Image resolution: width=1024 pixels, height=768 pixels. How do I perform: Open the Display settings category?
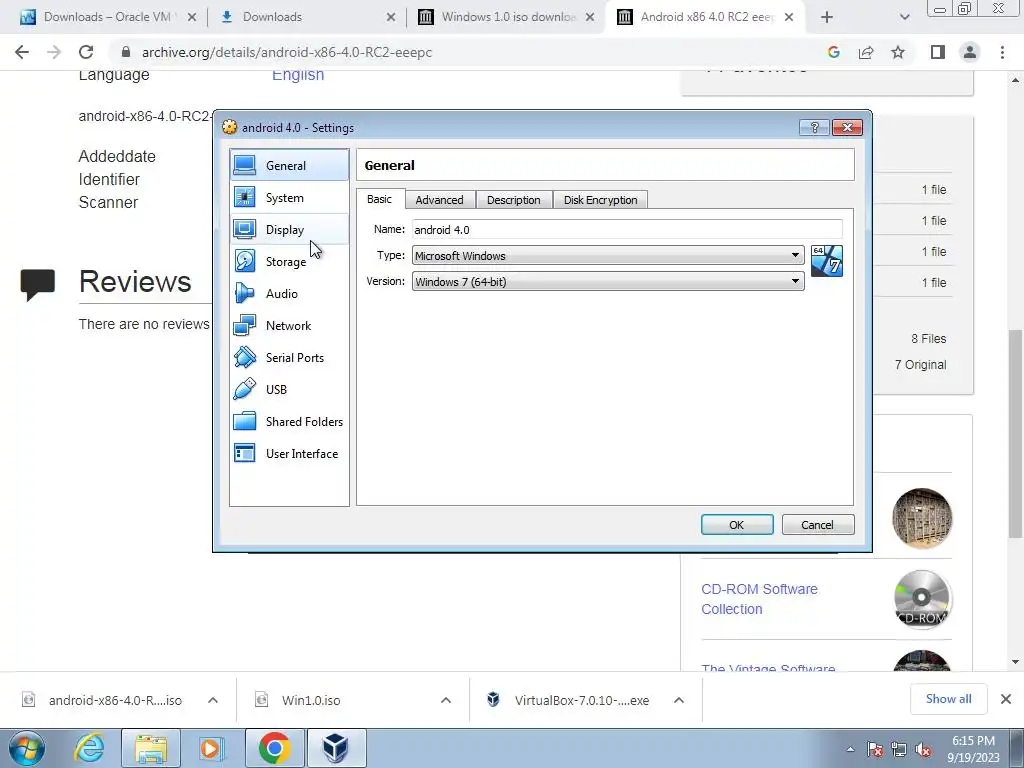click(289, 229)
